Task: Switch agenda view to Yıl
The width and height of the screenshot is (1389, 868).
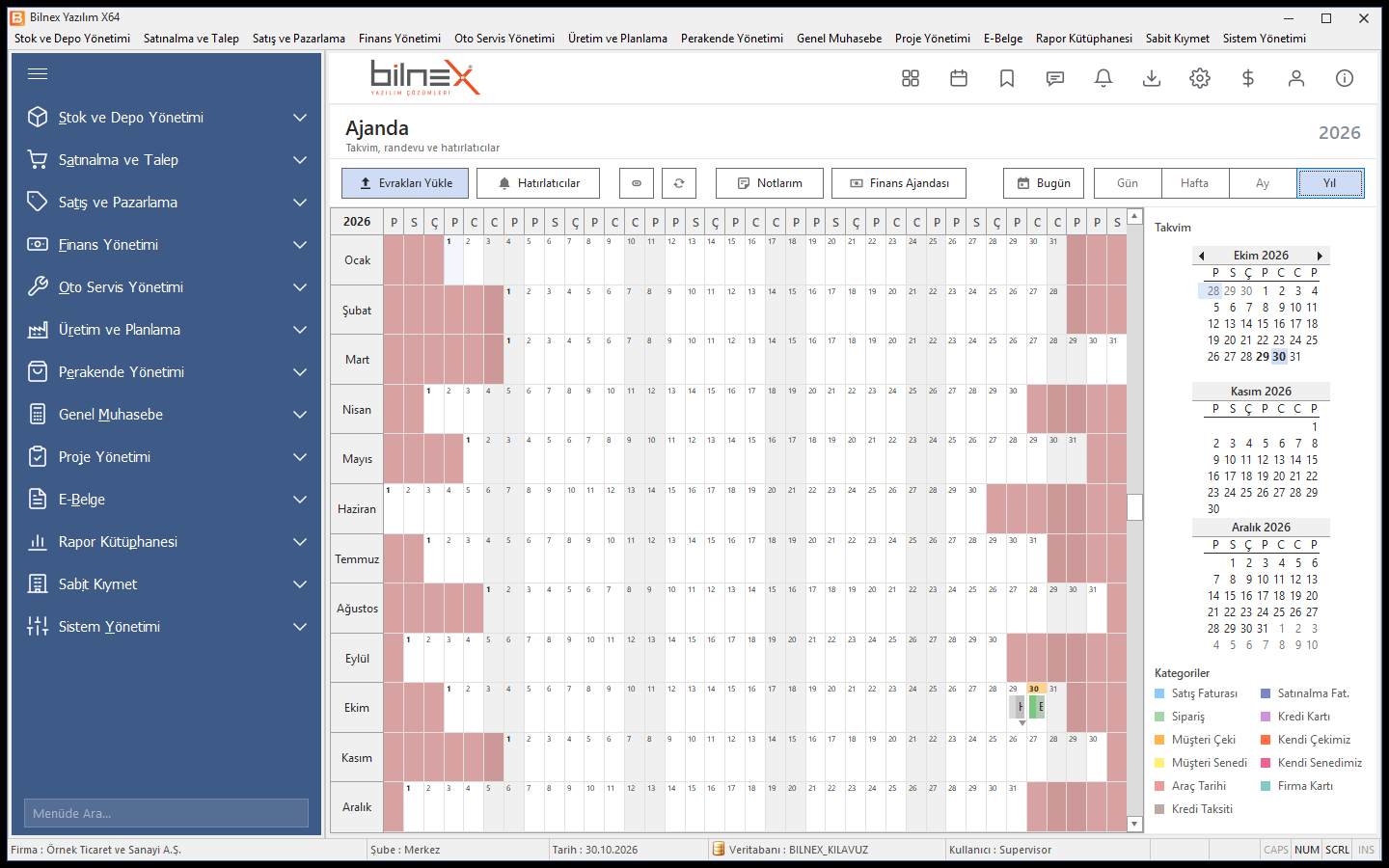Action: tap(1330, 183)
